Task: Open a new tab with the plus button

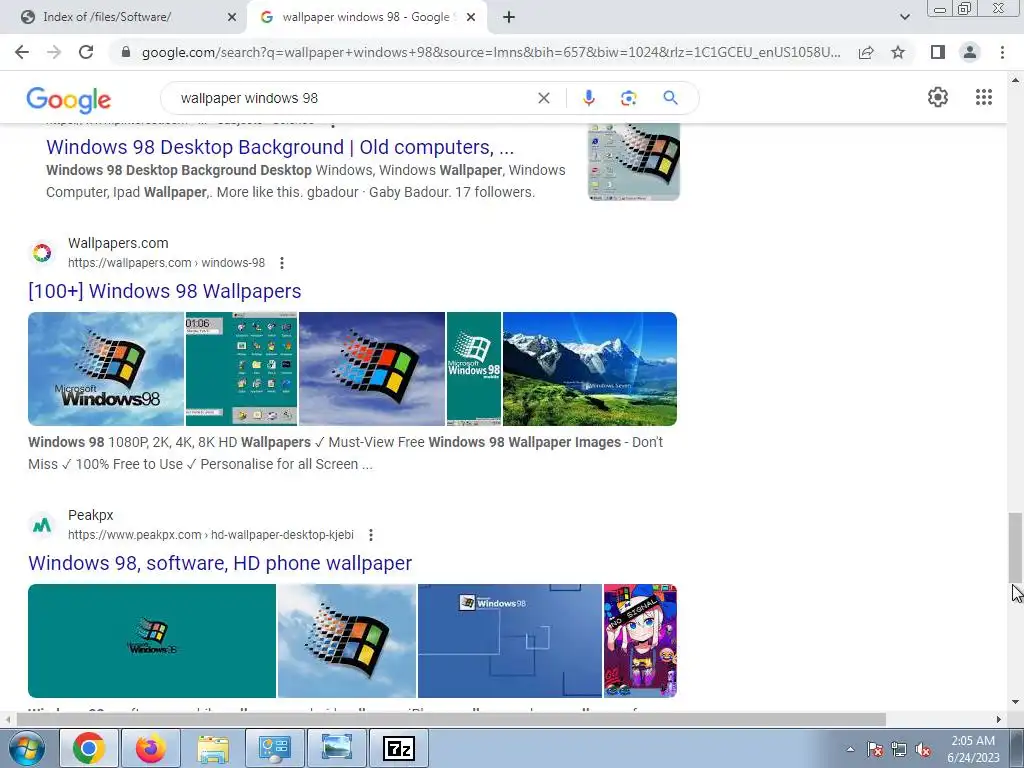Action: click(x=509, y=18)
